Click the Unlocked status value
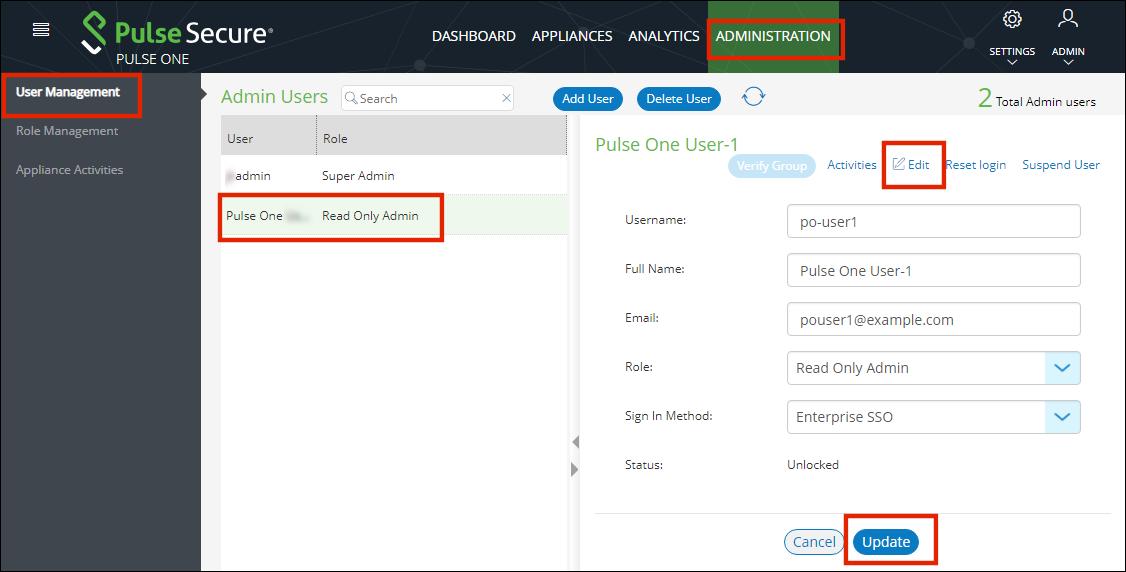This screenshot has width=1126, height=572. point(813,465)
